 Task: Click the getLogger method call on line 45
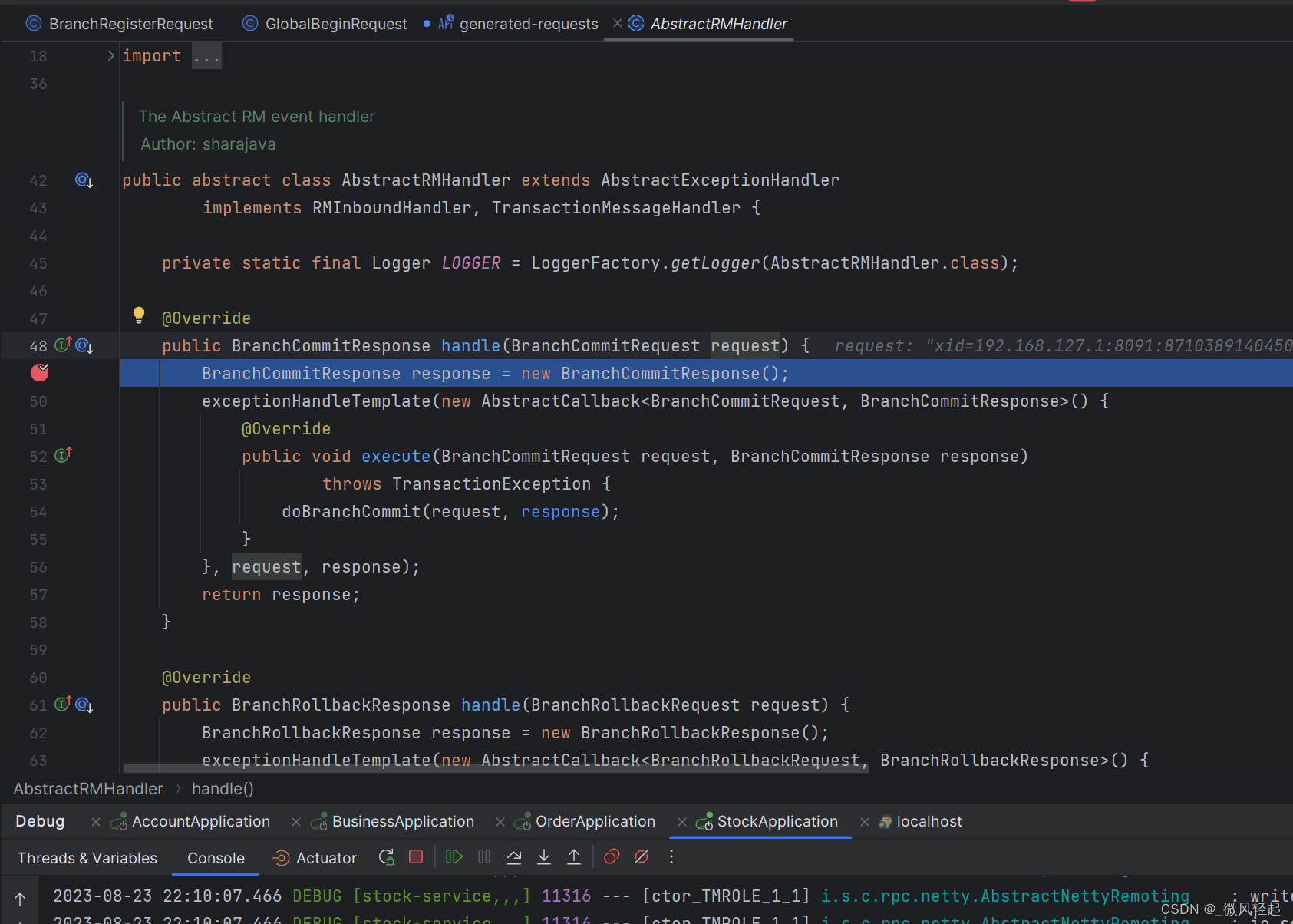click(x=715, y=263)
